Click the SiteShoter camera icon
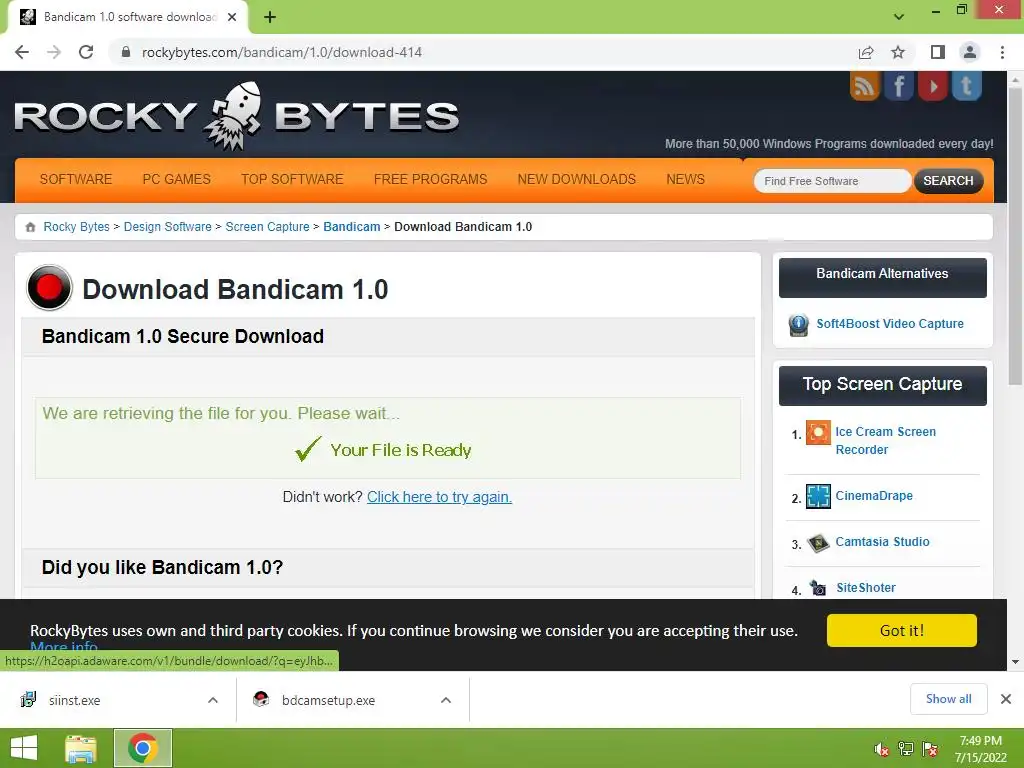 click(818, 588)
